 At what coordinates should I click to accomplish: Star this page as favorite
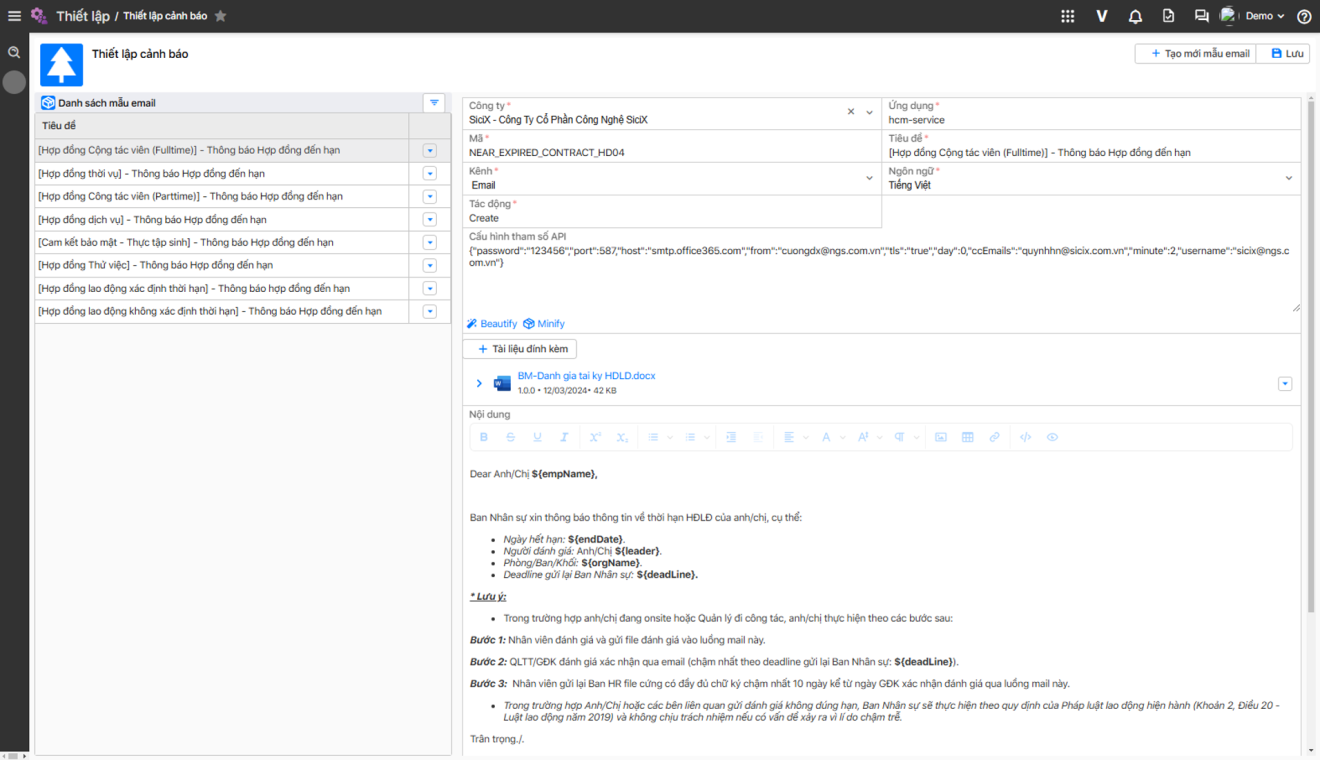click(221, 16)
